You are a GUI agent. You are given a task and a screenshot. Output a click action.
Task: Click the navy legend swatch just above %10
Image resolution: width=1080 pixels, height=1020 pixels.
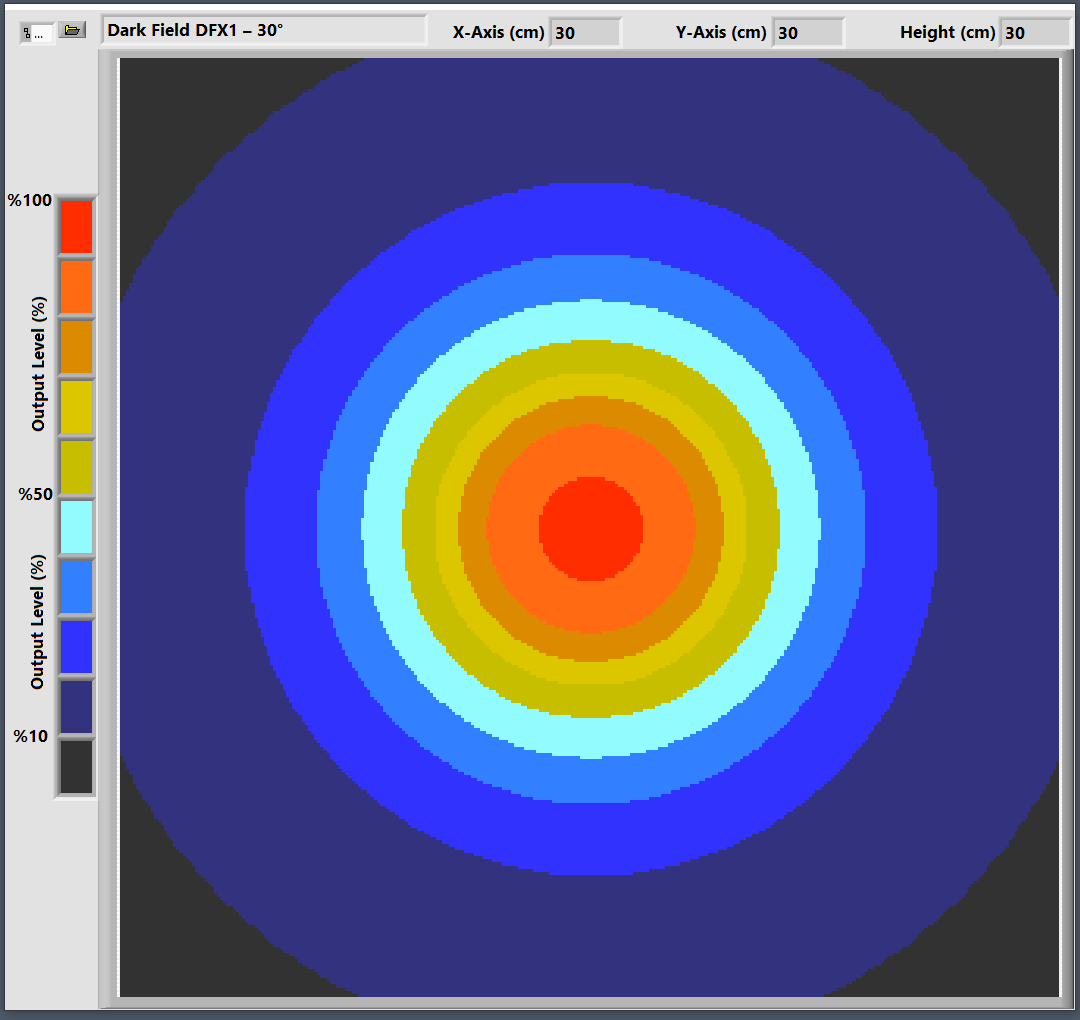(x=76, y=707)
